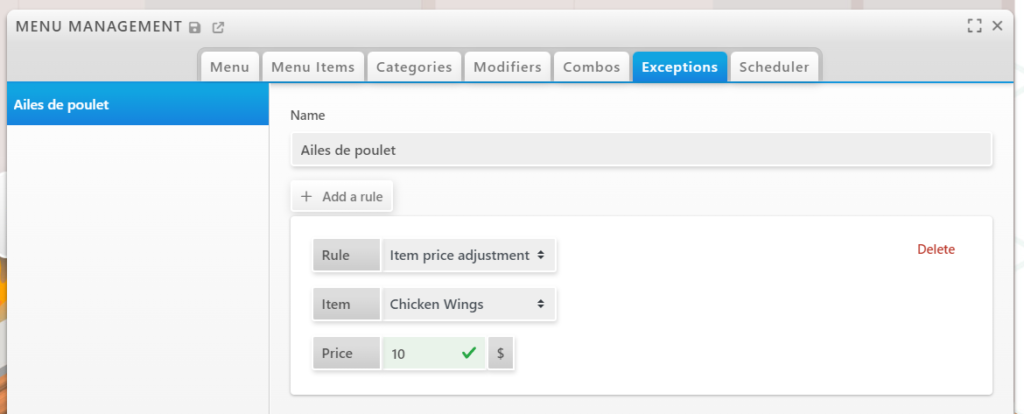The height and width of the screenshot is (414, 1024).
Task: Go to the Categories tab
Action: [414, 67]
